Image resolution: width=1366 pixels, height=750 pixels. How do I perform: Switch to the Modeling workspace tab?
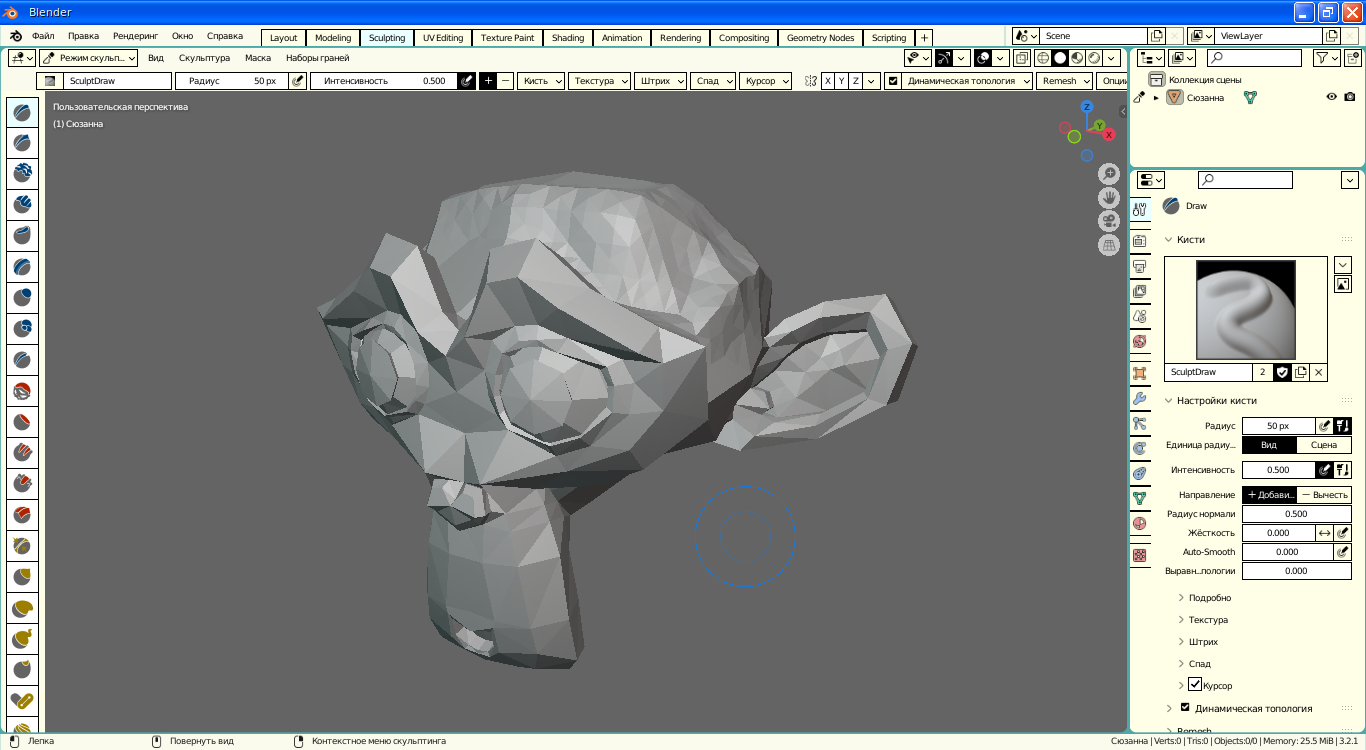[x=333, y=38]
